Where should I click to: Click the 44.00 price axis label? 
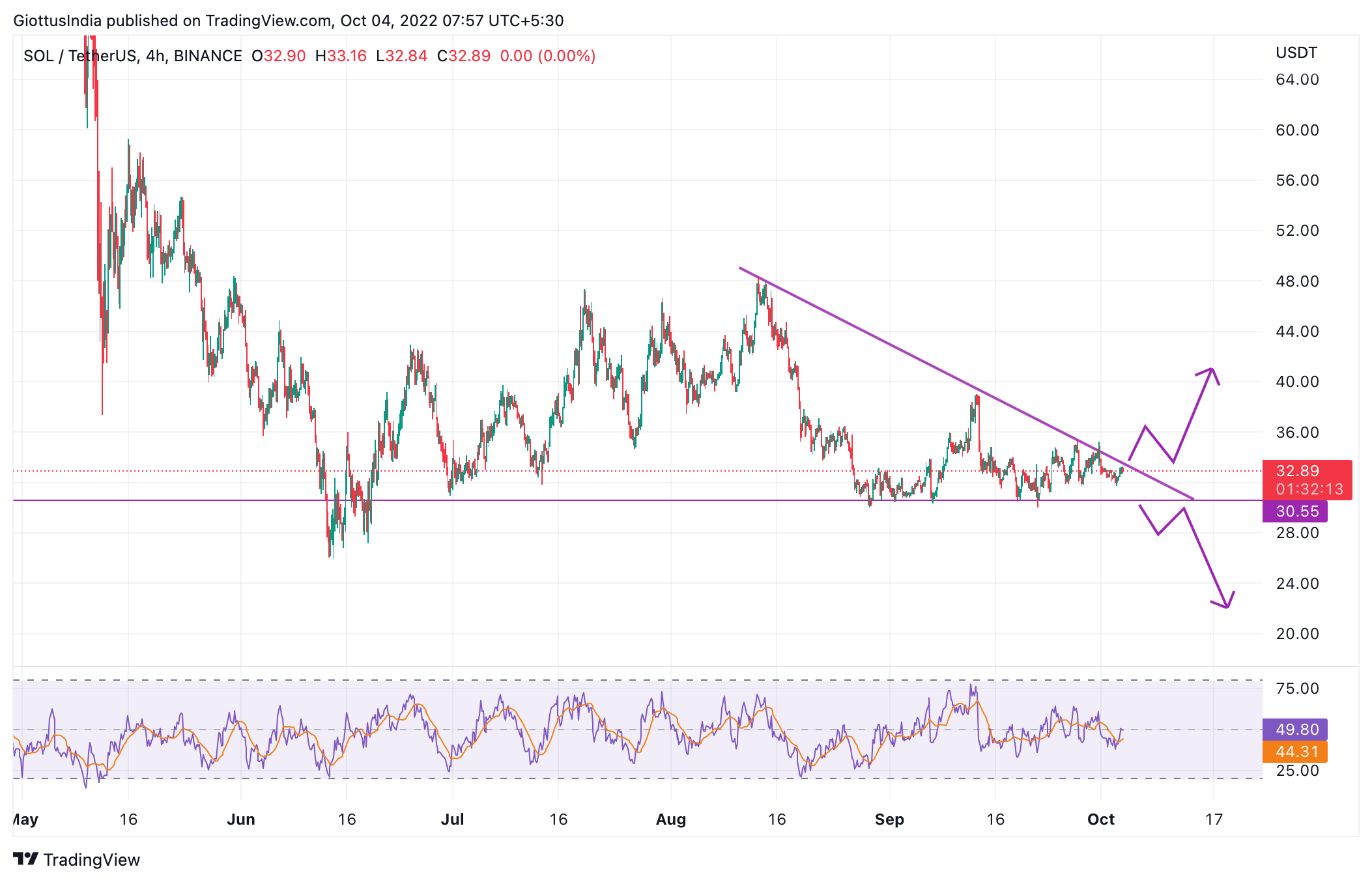1298,332
